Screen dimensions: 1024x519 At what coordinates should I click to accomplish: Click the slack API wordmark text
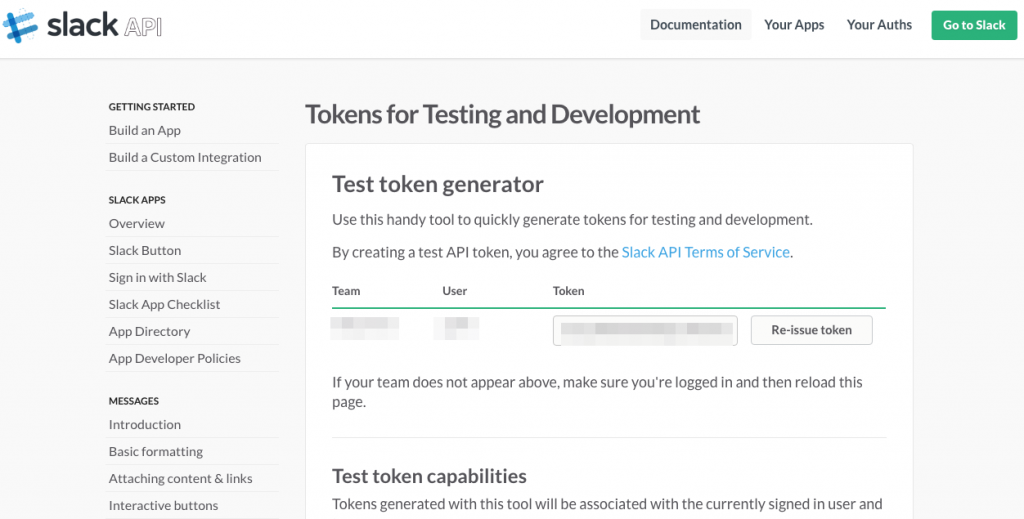pyautogui.click(x=104, y=26)
